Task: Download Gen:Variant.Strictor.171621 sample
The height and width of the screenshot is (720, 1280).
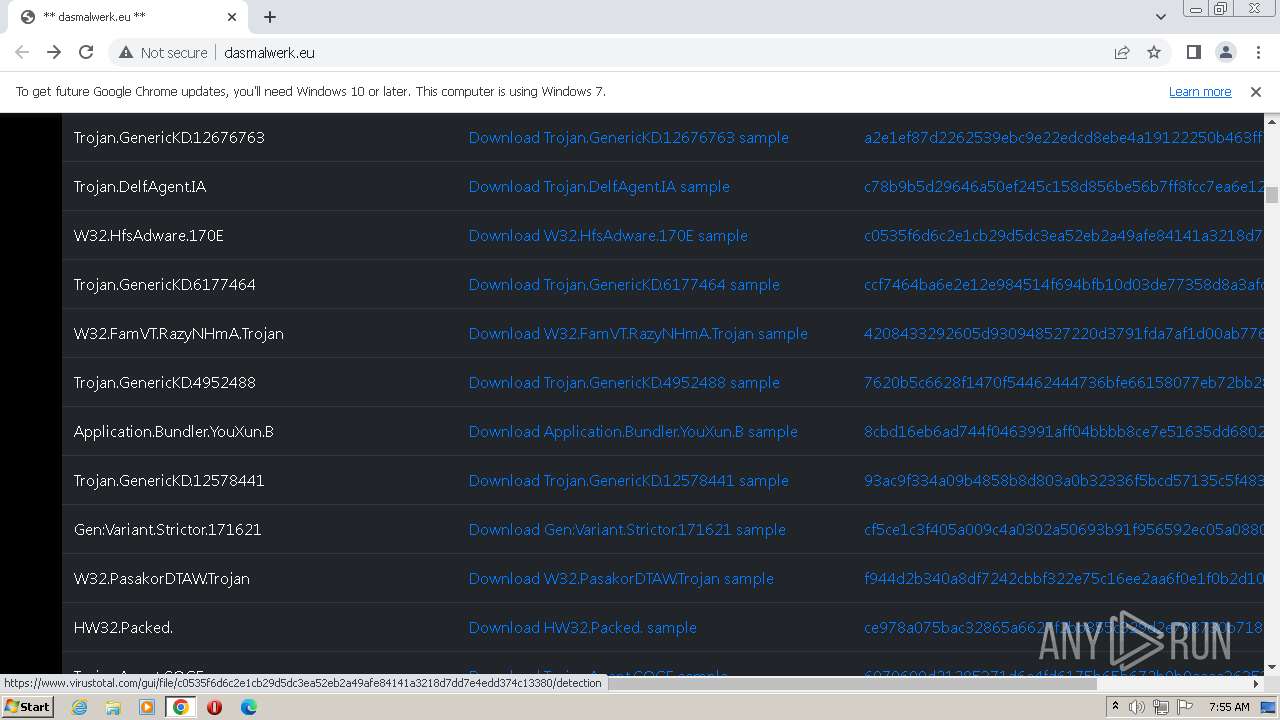Action: [627, 529]
